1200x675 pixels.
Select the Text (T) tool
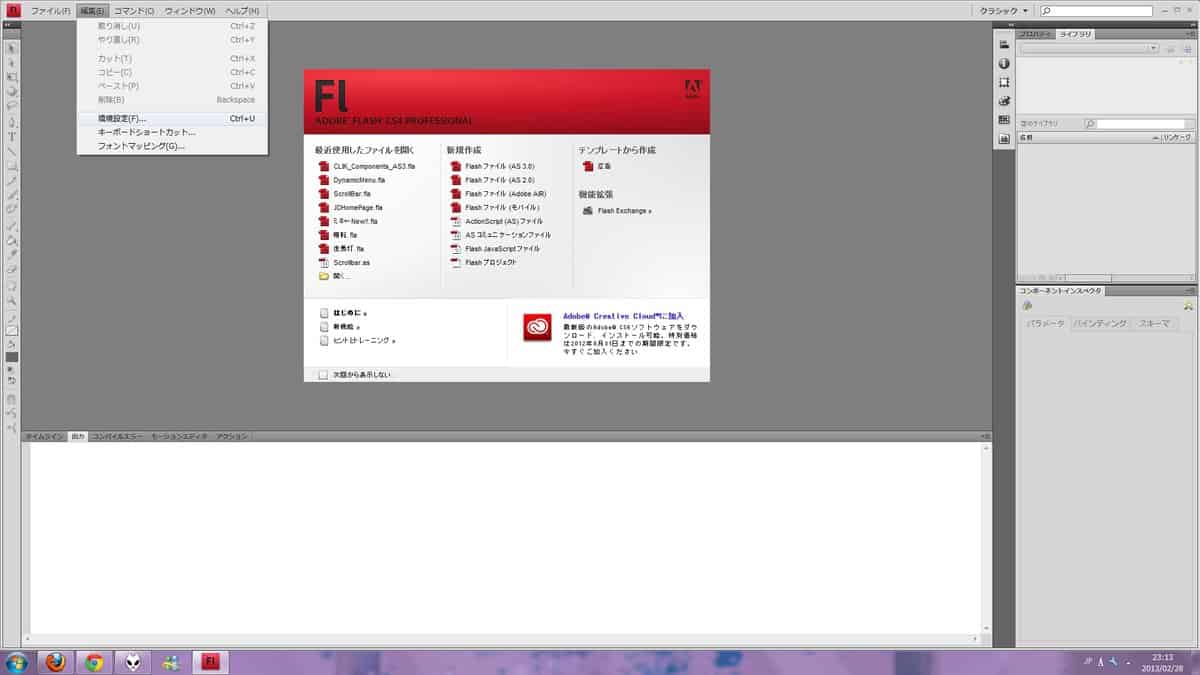coord(12,137)
